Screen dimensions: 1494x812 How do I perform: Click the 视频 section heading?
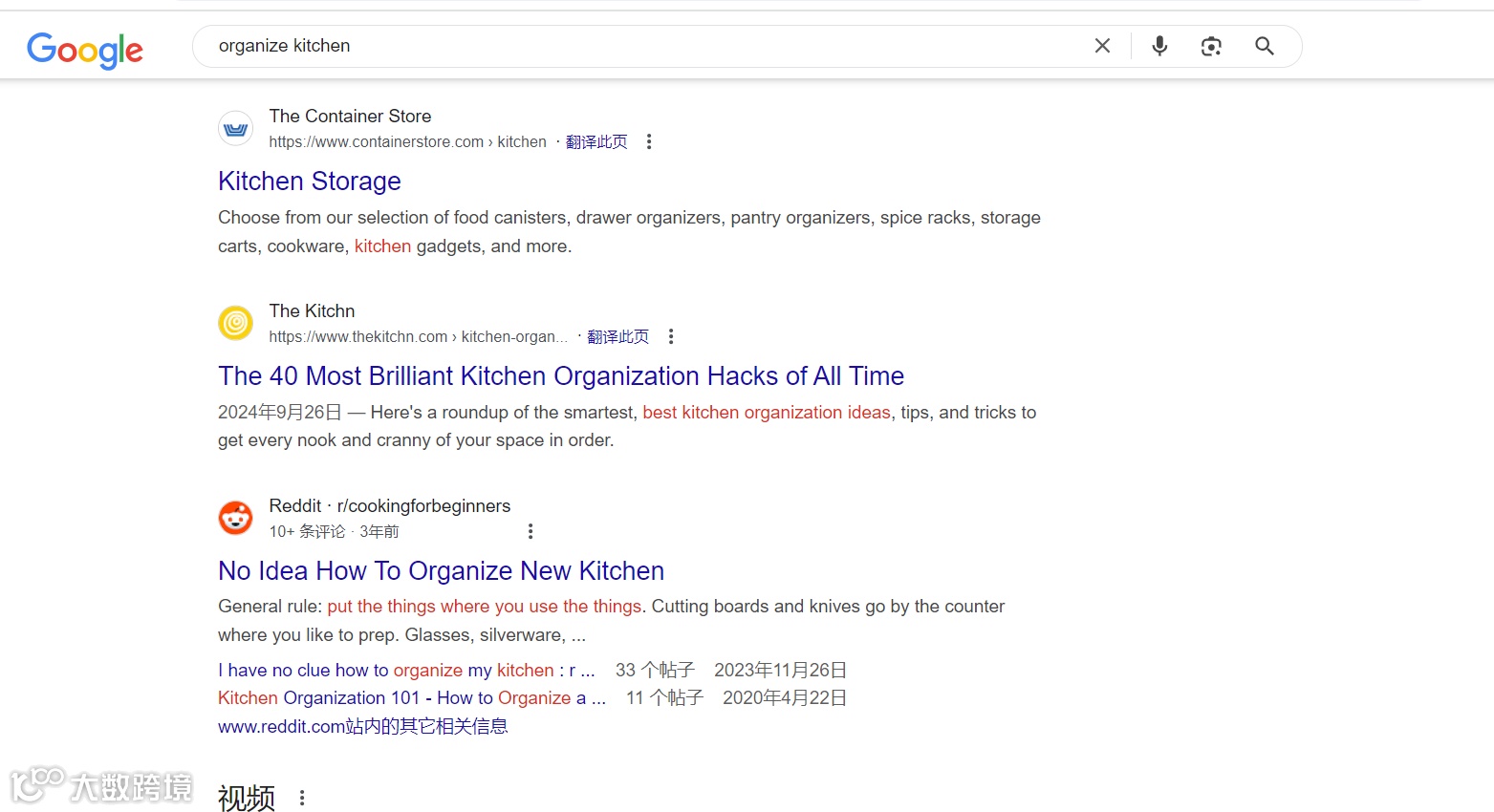click(x=247, y=798)
